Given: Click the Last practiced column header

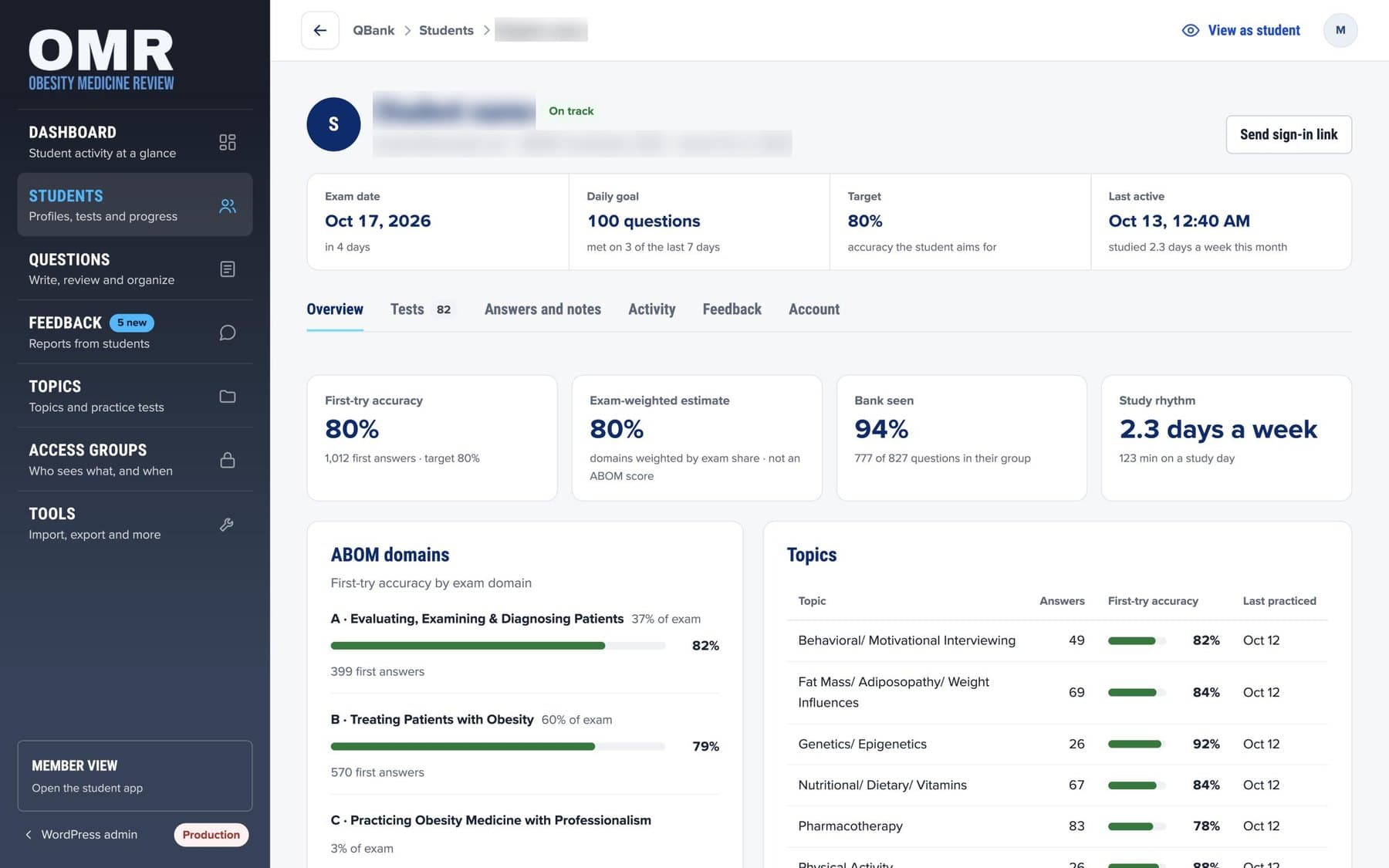Looking at the screenshot, I should point(1279,601).
